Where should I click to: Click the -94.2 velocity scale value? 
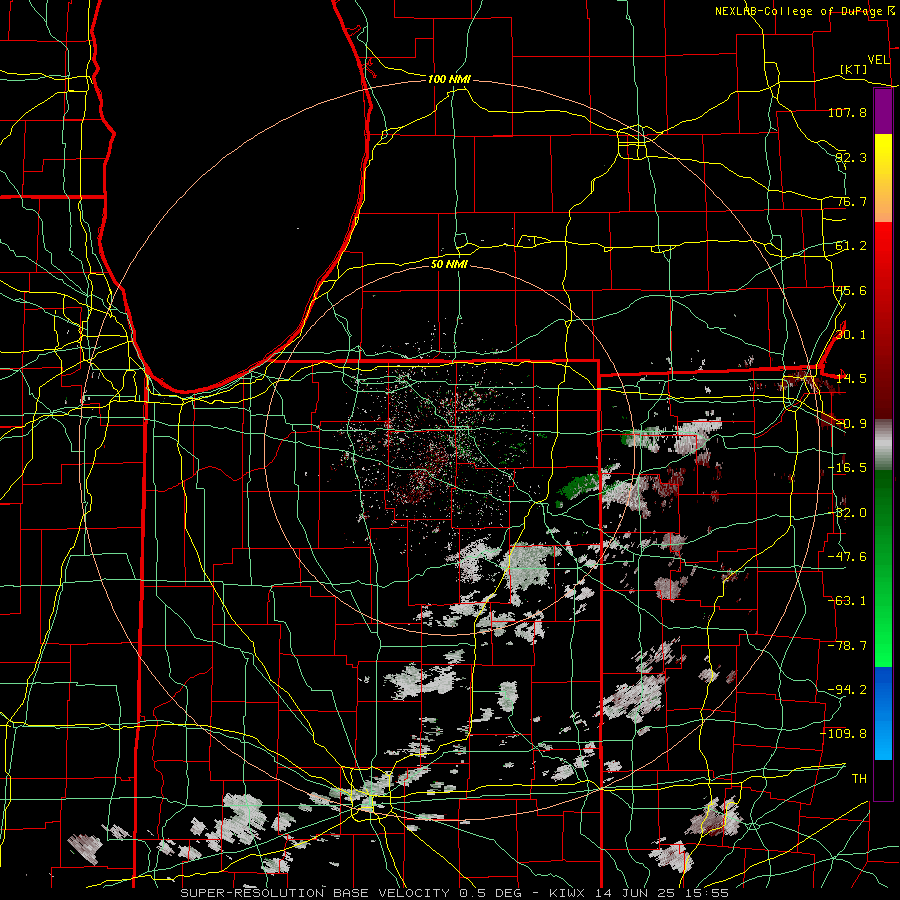[x=847, y=689]
